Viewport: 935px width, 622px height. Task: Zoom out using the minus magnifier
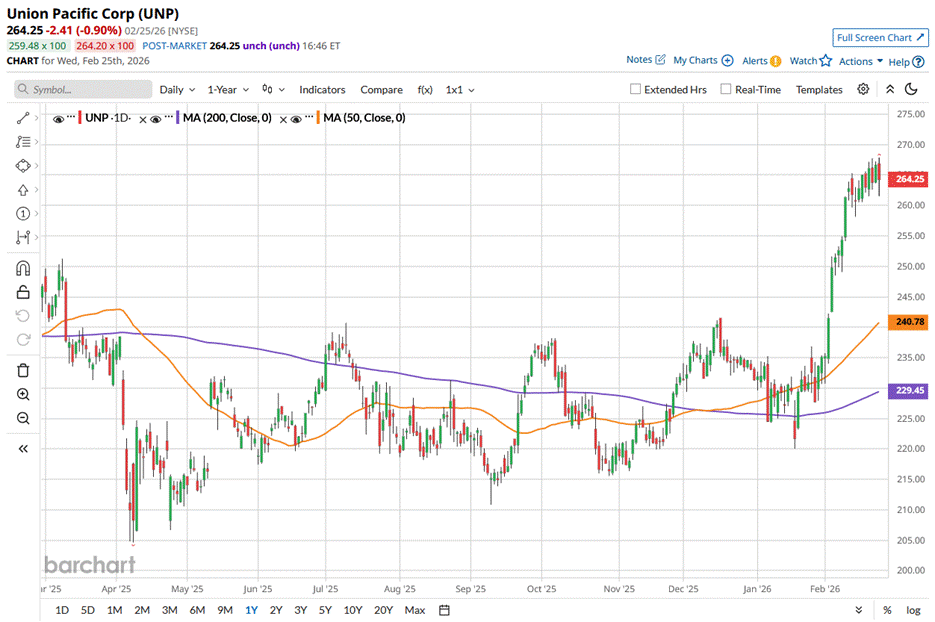23,418
